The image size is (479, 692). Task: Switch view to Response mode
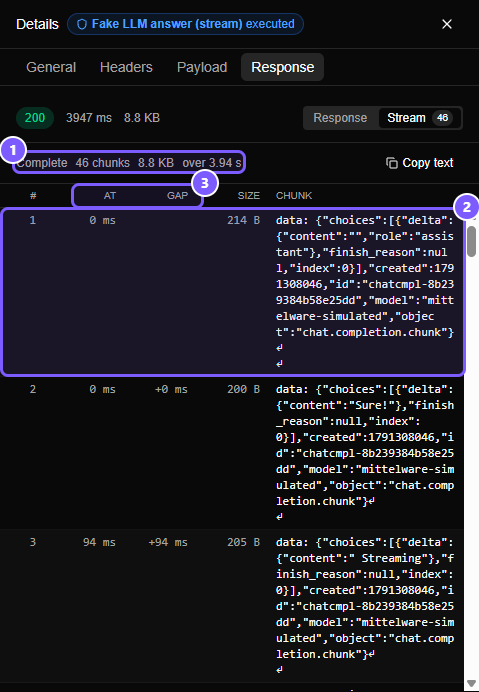(340, 118)
